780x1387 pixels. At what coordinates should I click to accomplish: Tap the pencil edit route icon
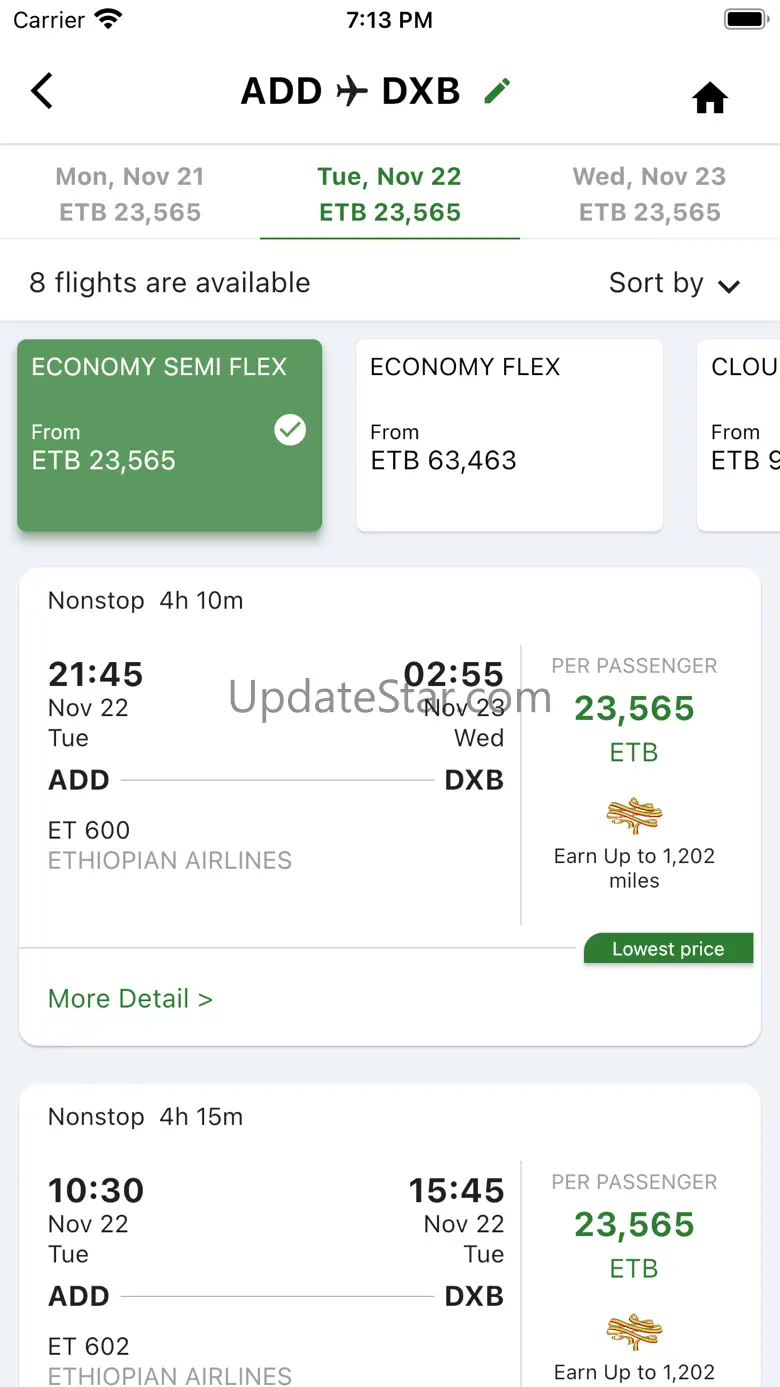click(x=497, y=91)
